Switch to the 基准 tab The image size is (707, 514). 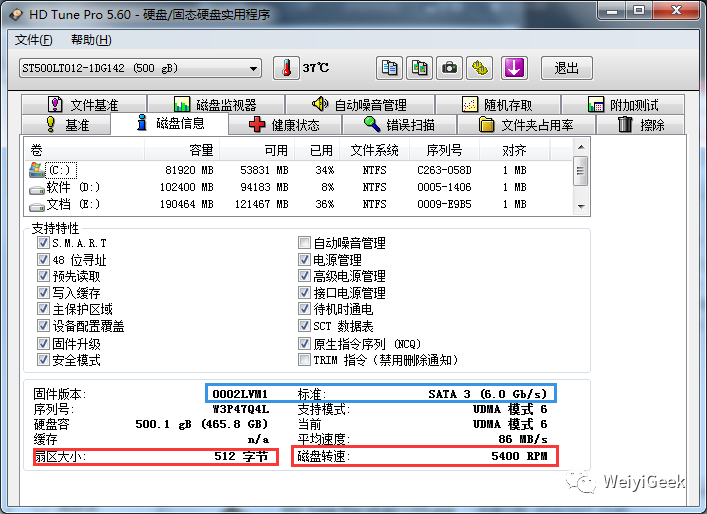click(x=66, y=124)
